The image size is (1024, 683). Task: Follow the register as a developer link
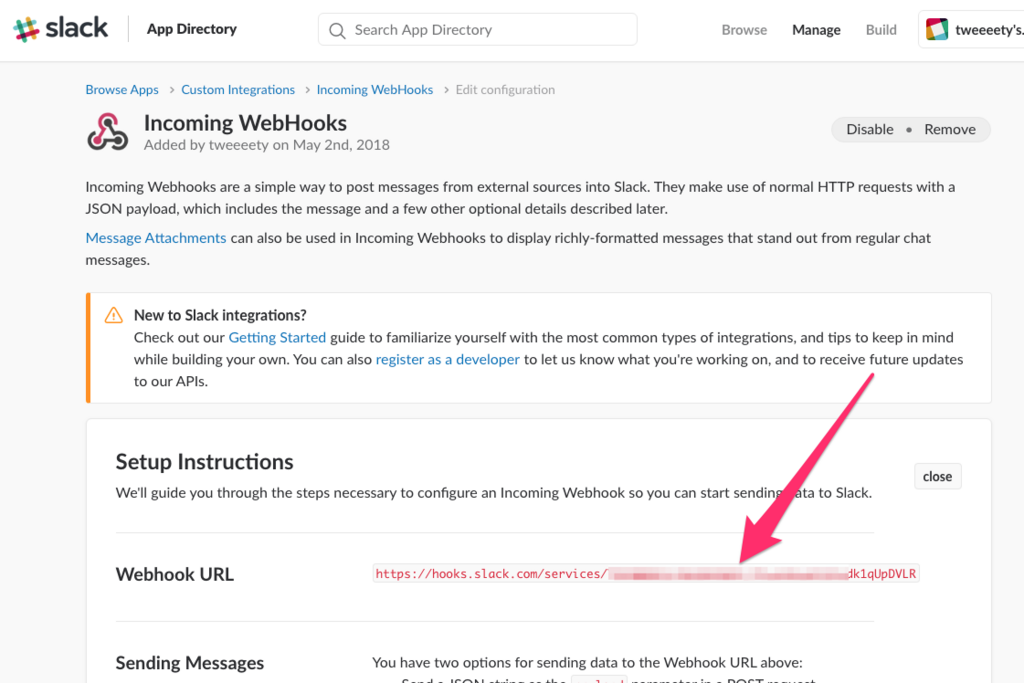coord(447,359)
